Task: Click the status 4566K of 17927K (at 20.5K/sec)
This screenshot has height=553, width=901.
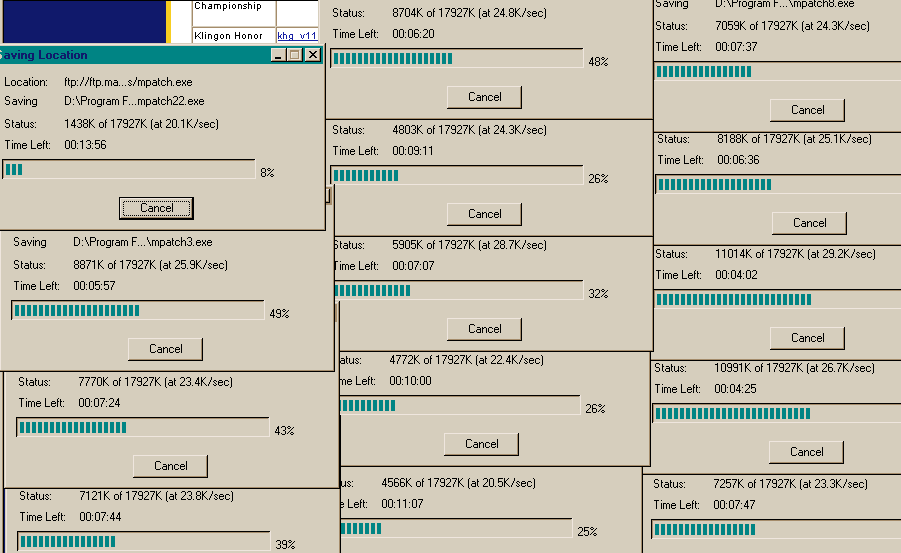Action: point(459,483)
